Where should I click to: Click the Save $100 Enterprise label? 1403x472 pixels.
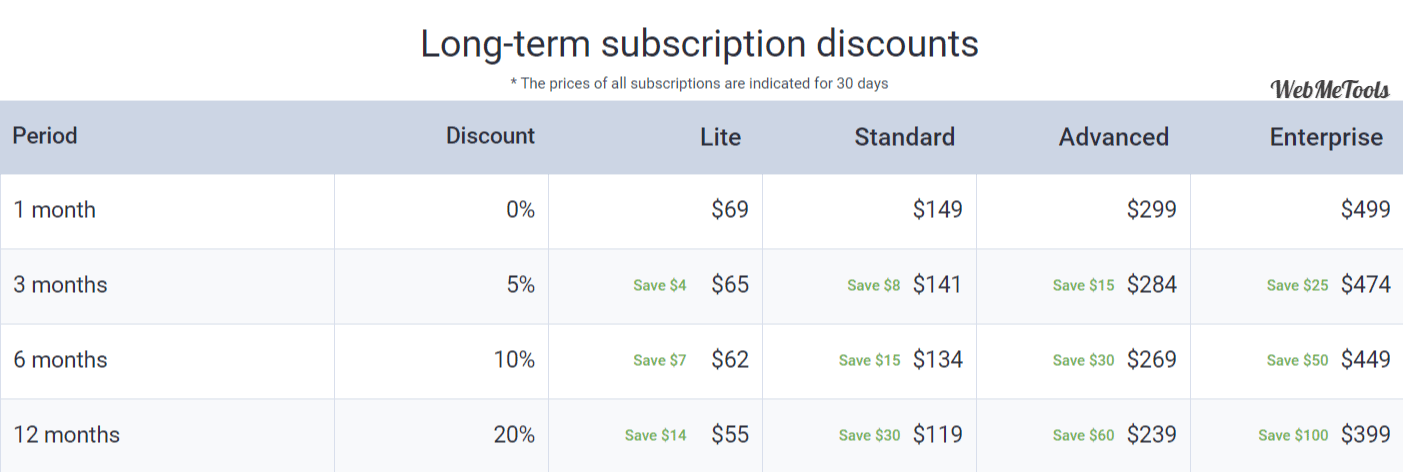click(1293, 435)
